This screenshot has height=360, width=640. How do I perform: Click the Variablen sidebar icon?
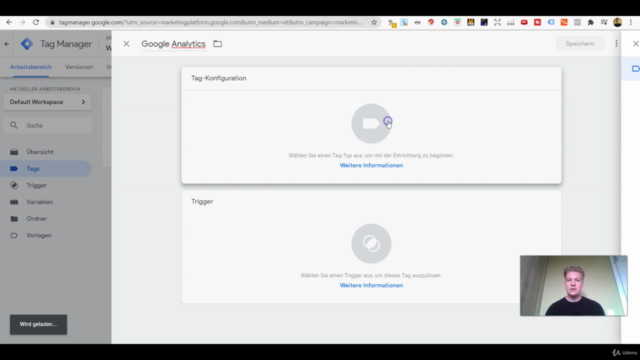[14, 202]
